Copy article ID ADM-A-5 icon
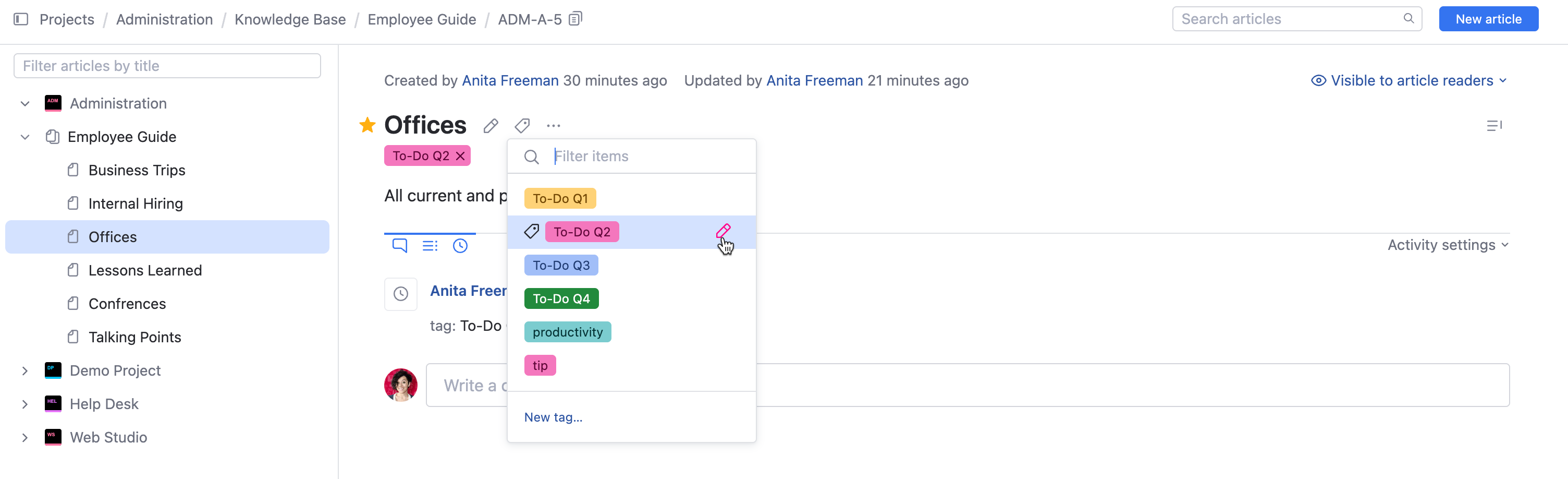 (575, 19)
